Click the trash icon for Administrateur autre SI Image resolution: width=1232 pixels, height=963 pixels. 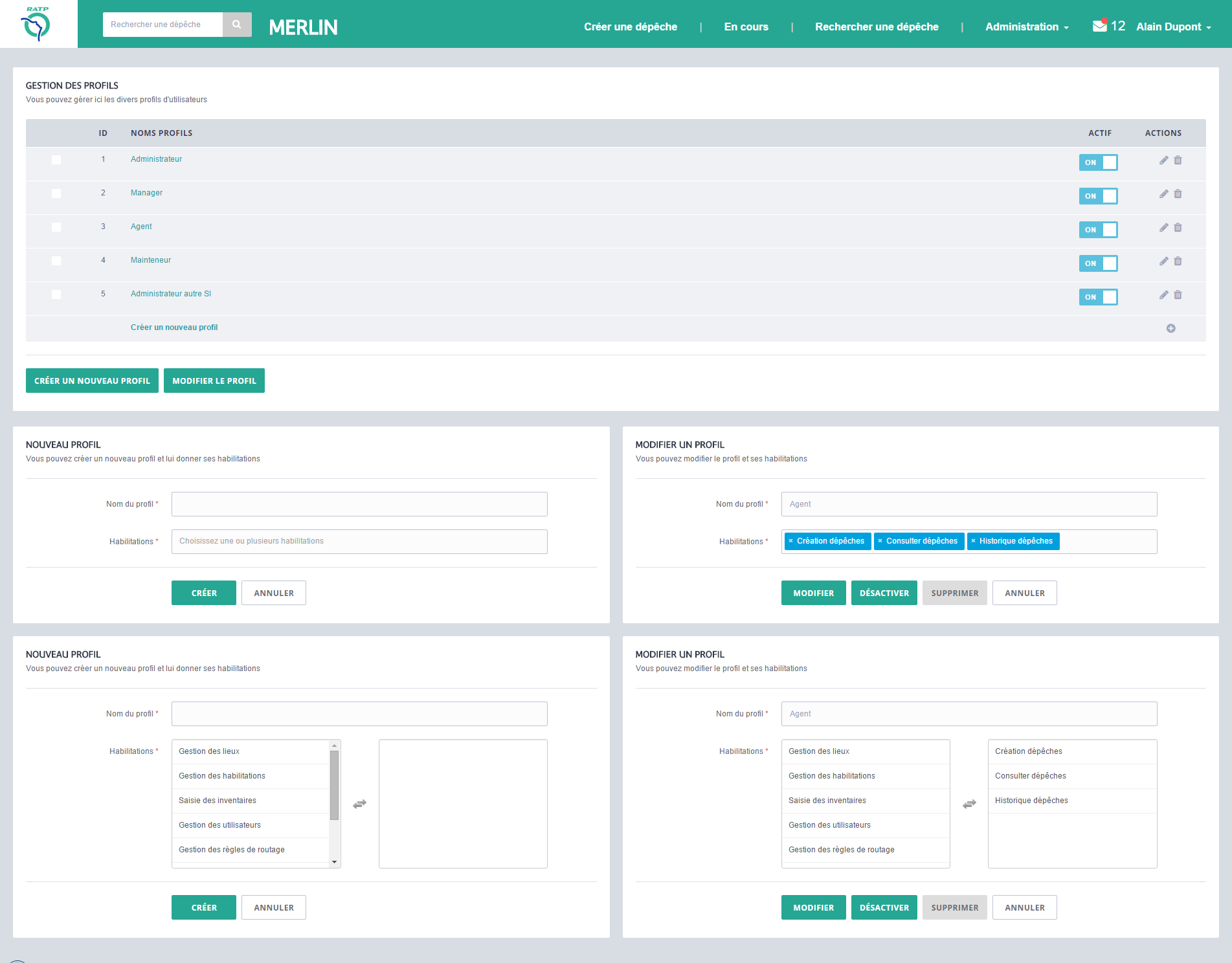click(1178, 294)
